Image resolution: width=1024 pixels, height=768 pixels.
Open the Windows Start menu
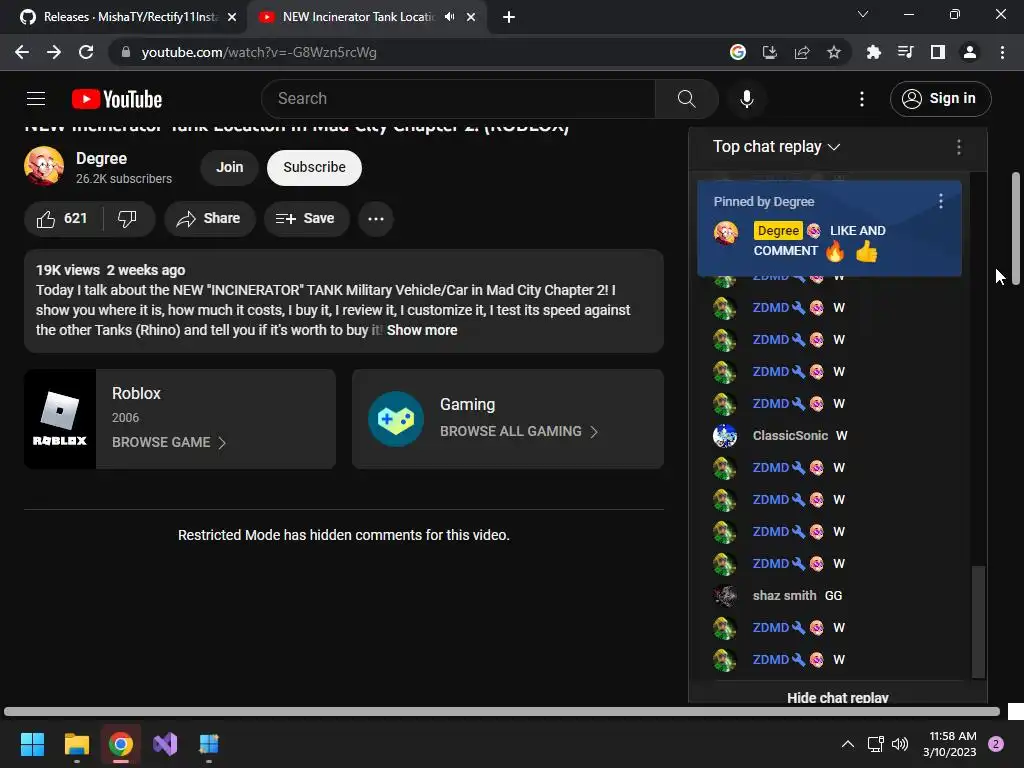(32, 744)
